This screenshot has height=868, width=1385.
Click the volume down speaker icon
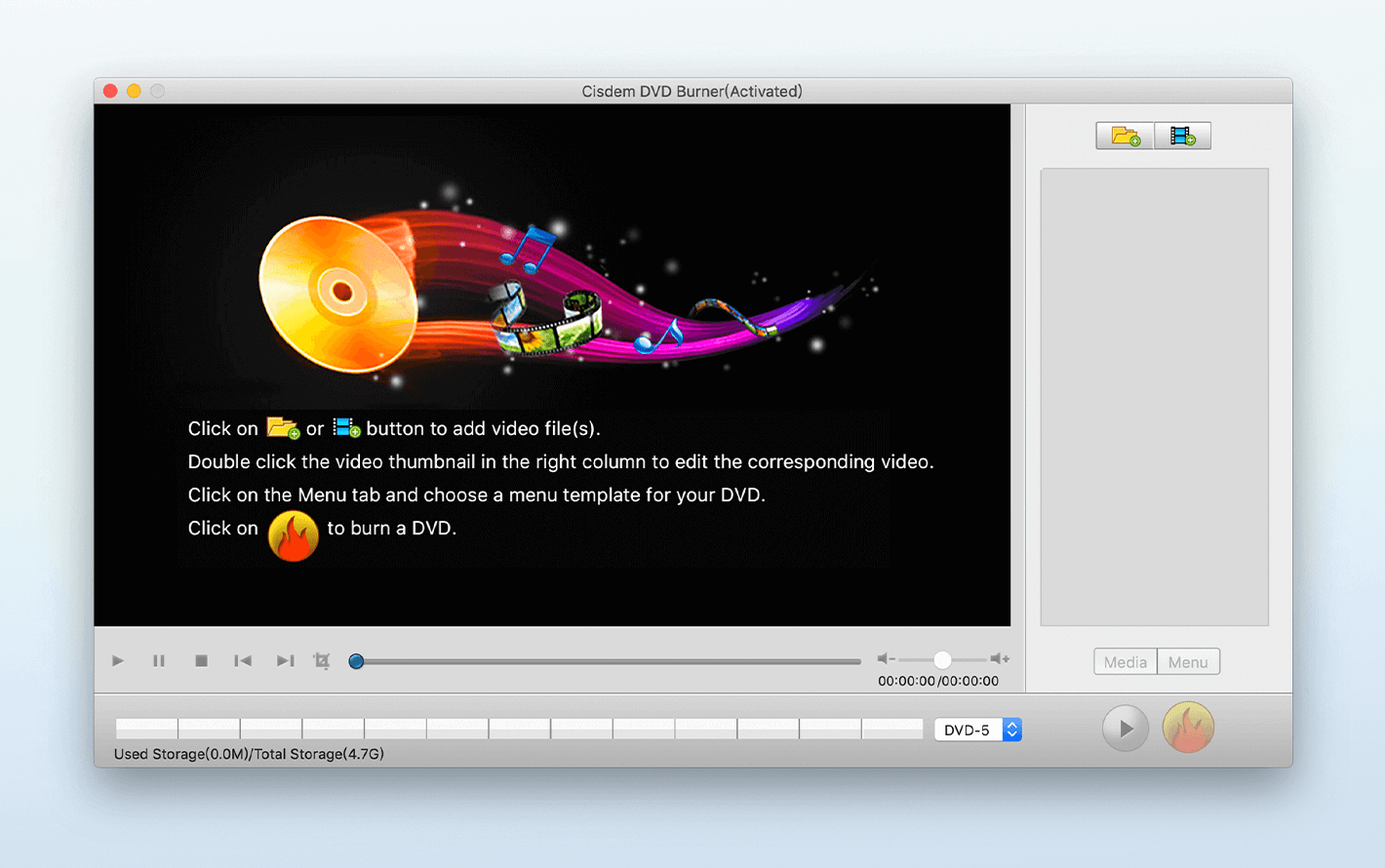point(886,659)
